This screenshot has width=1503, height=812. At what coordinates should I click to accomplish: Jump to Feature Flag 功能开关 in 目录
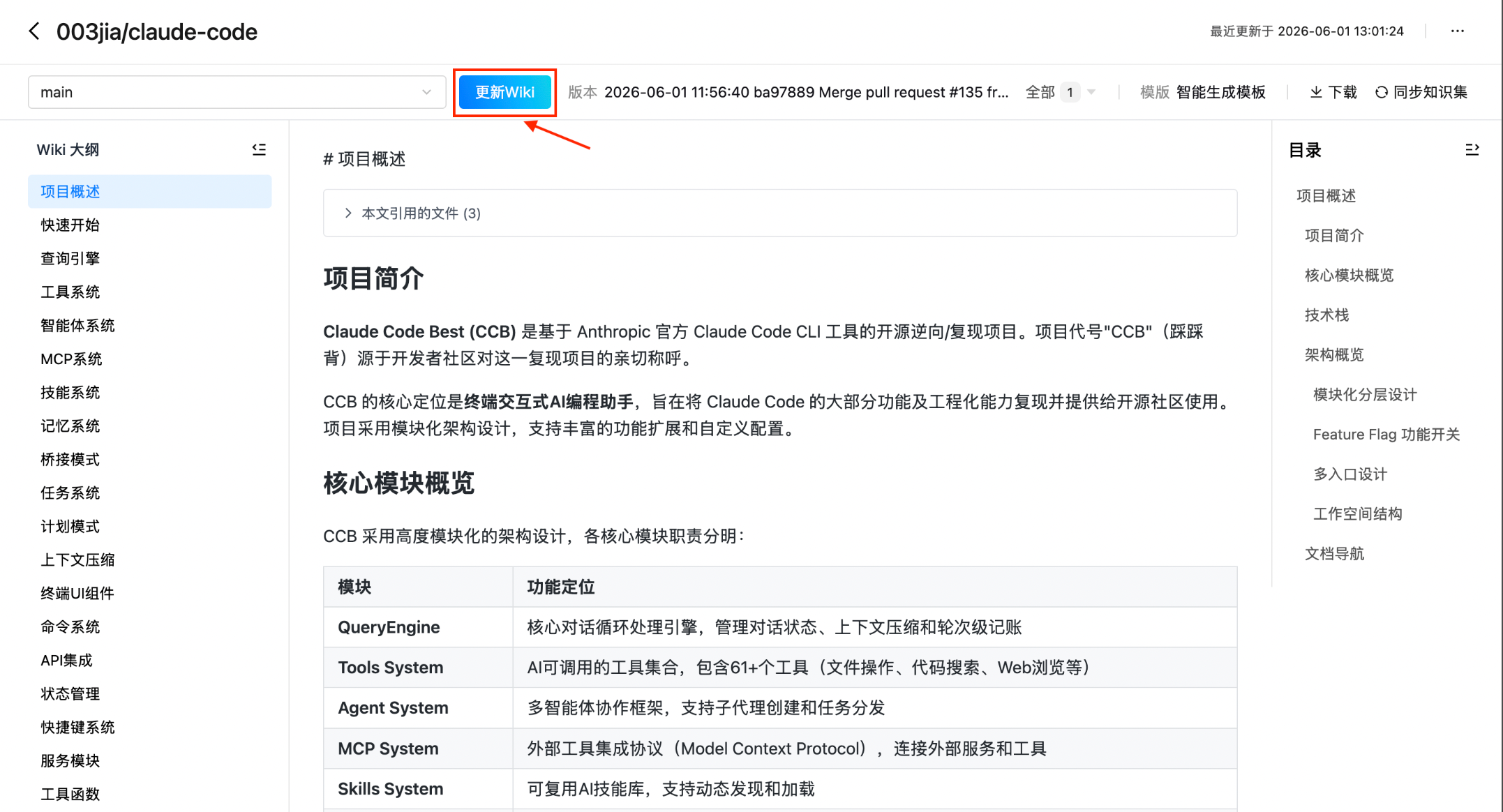1386,434
